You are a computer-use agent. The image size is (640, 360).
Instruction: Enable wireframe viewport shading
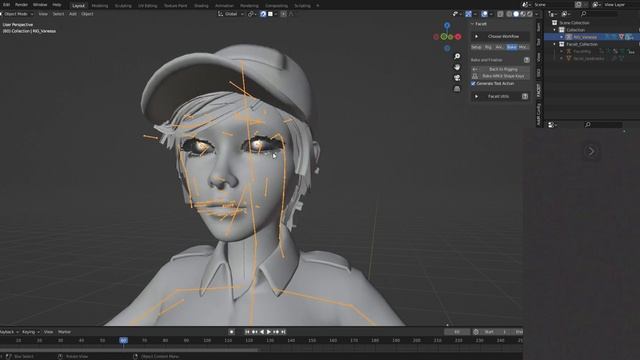pos(509,14)
